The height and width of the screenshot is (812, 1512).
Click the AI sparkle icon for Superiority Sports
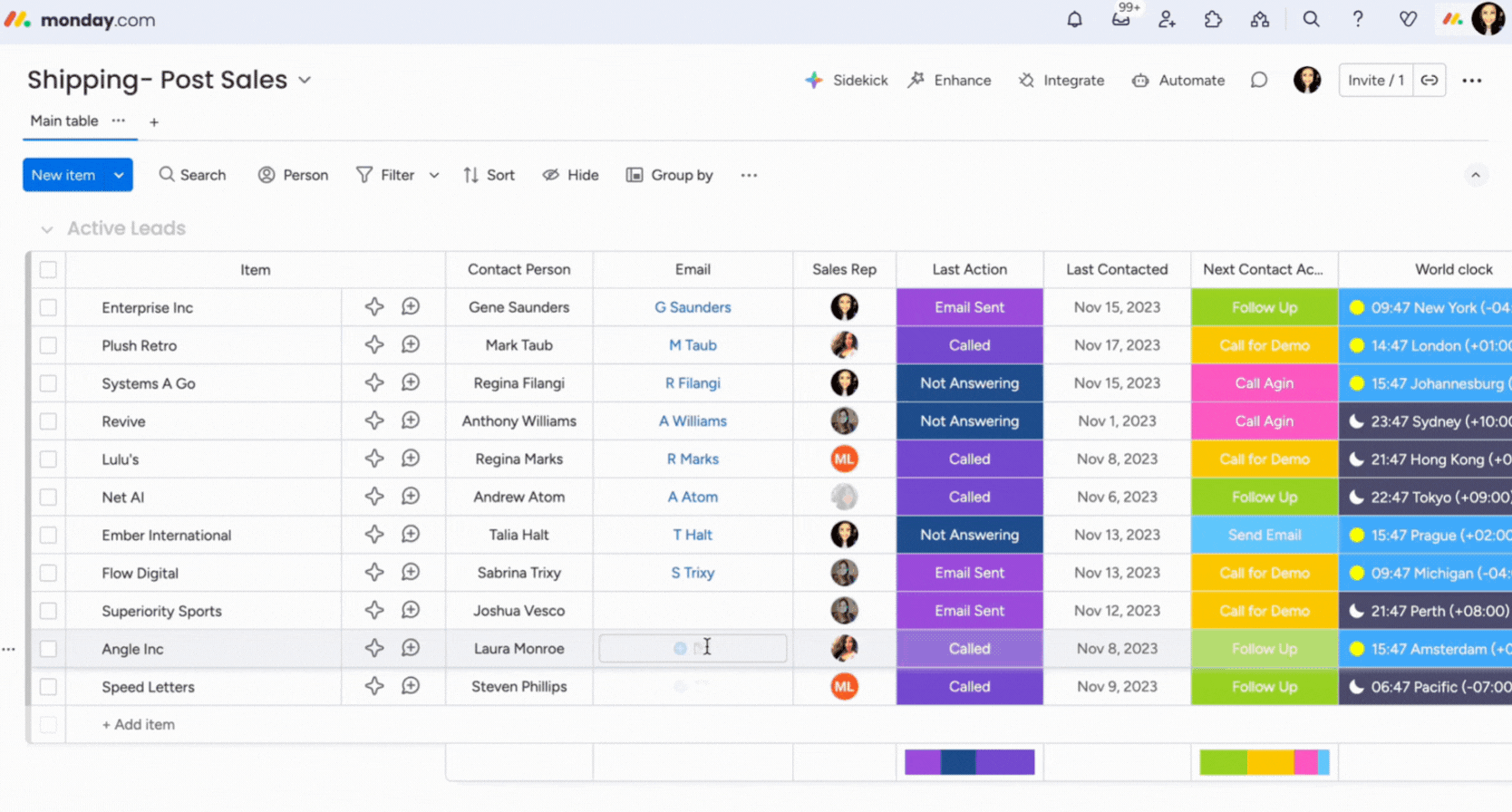point(374,610)
